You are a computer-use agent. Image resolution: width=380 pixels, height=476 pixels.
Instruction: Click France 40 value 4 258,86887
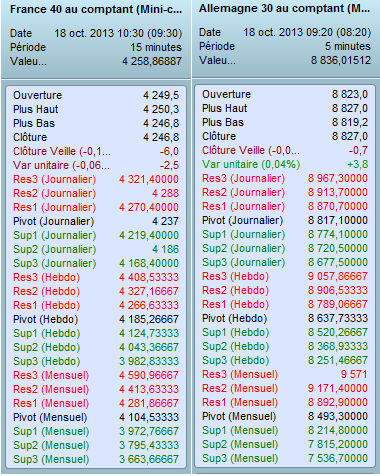click(152, 61)
